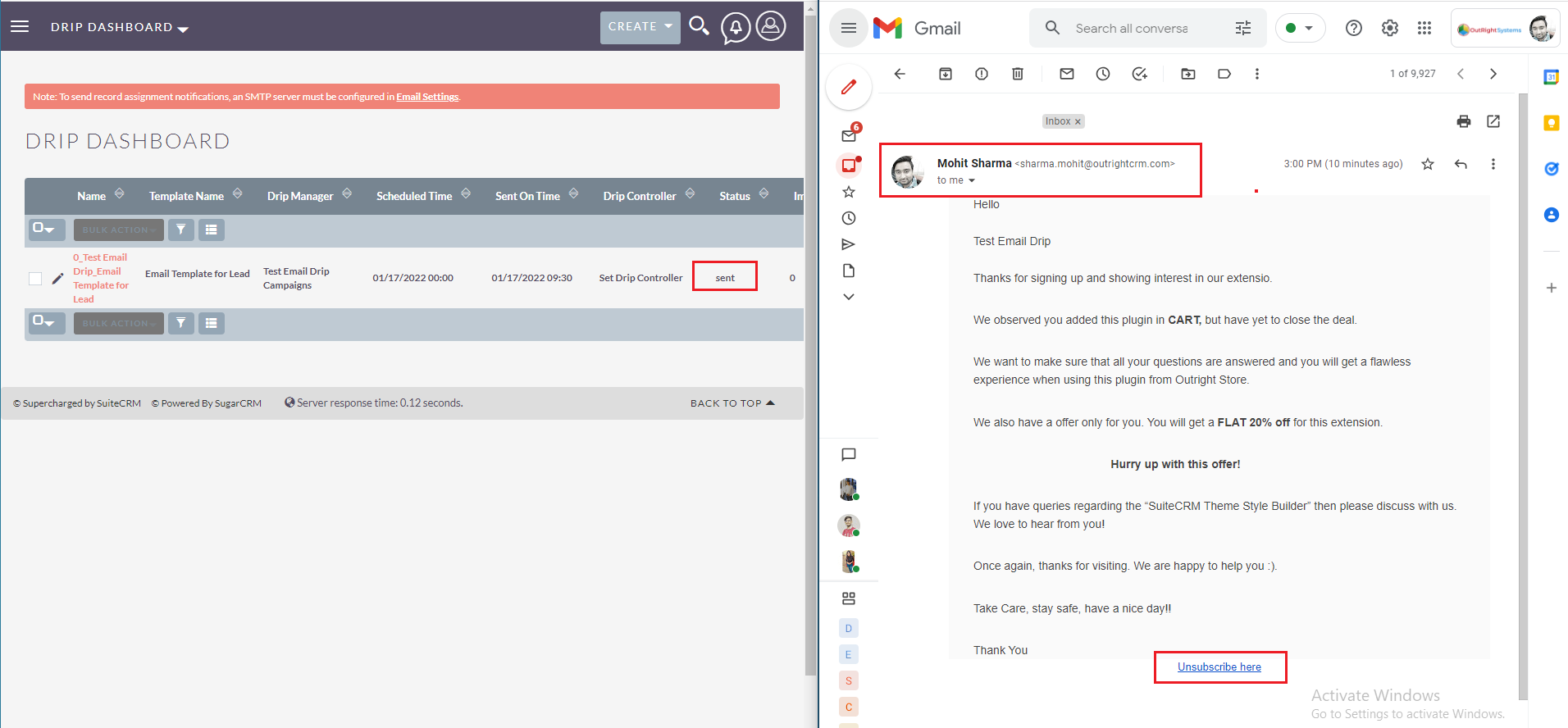Open Gmail main menu hamburger
The image size is (1568, 728).
coord(849,28)
